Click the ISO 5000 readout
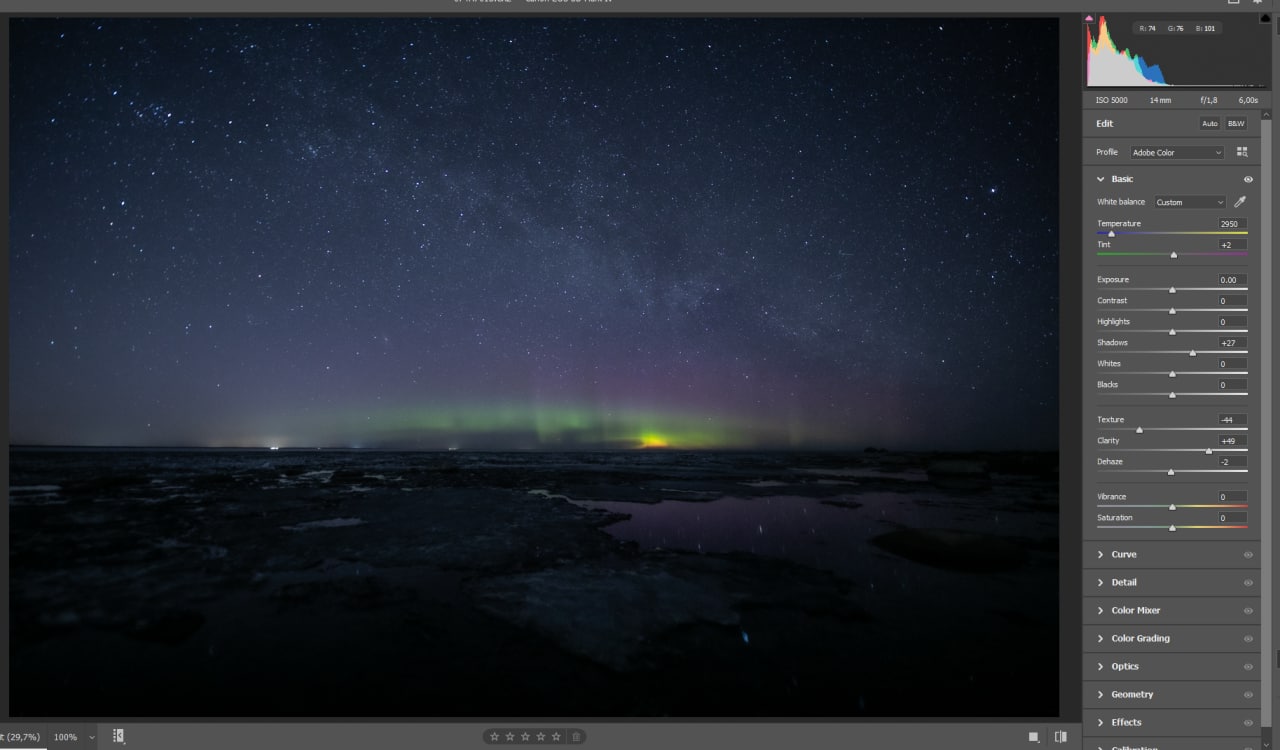This screenshot has width=1280, height=750. [x=1111, y=100]
